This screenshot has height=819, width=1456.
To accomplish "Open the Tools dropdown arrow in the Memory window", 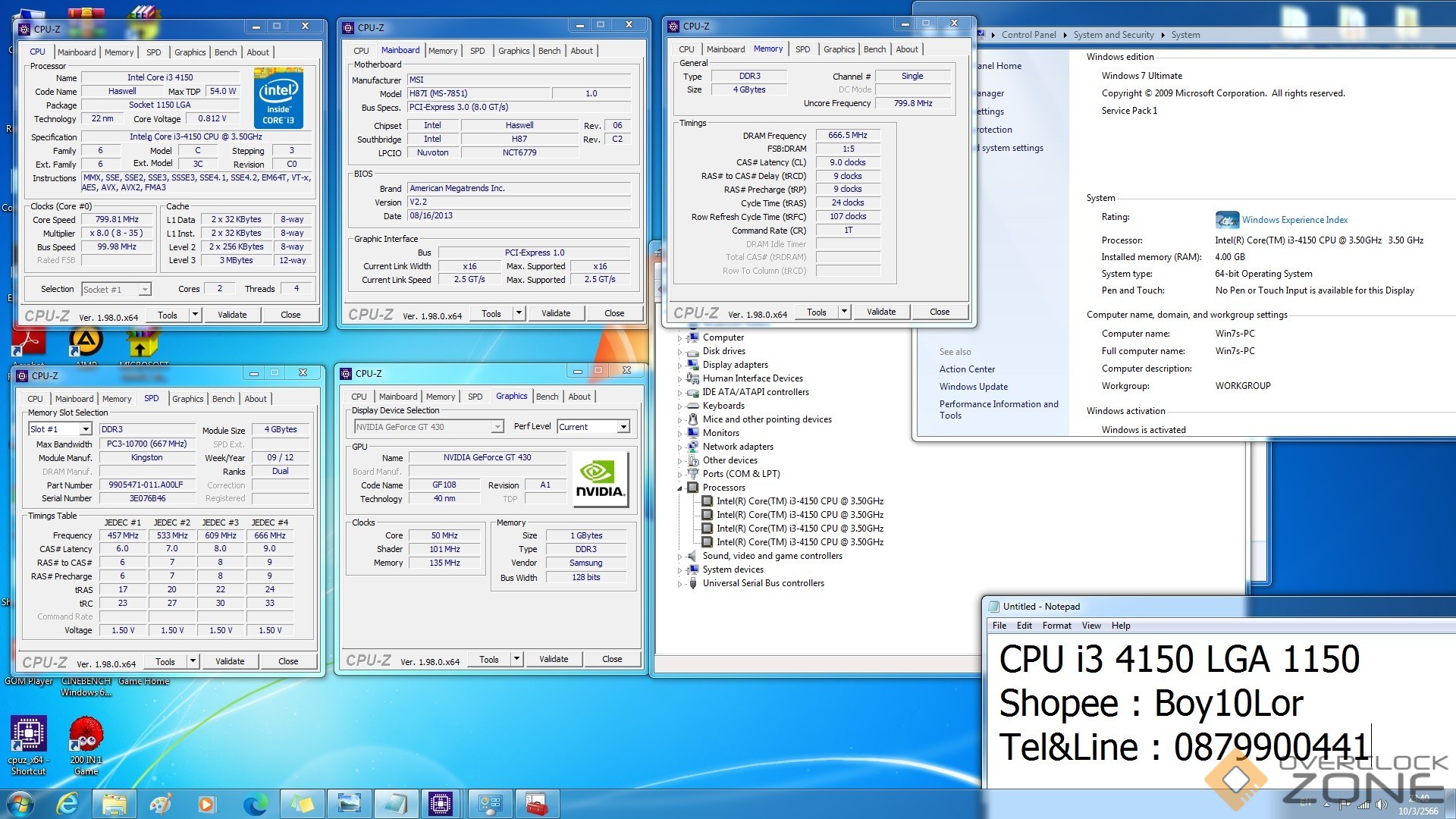I will (x=843, y=312).
